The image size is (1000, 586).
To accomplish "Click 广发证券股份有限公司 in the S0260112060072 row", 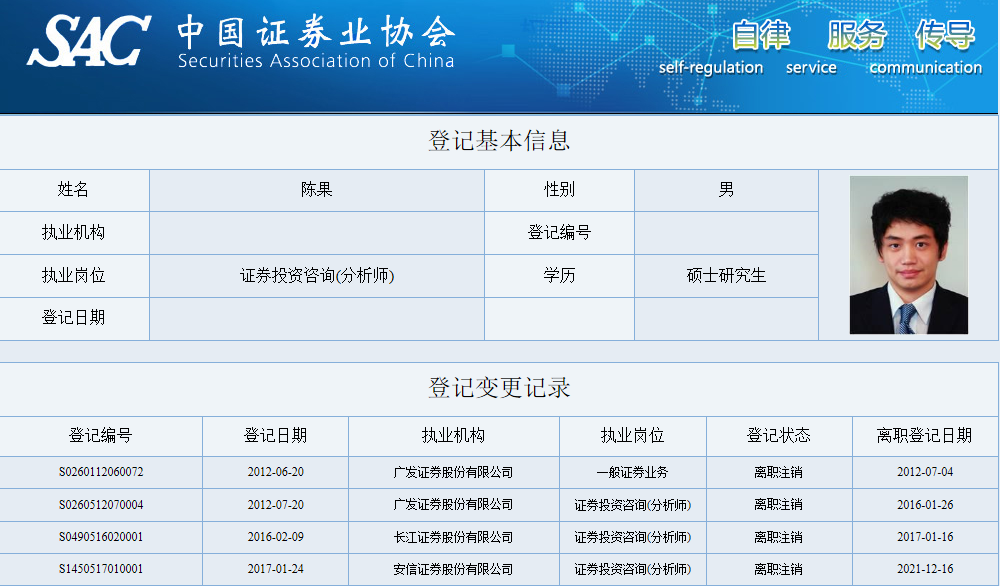I will click(x=453, y=472).
